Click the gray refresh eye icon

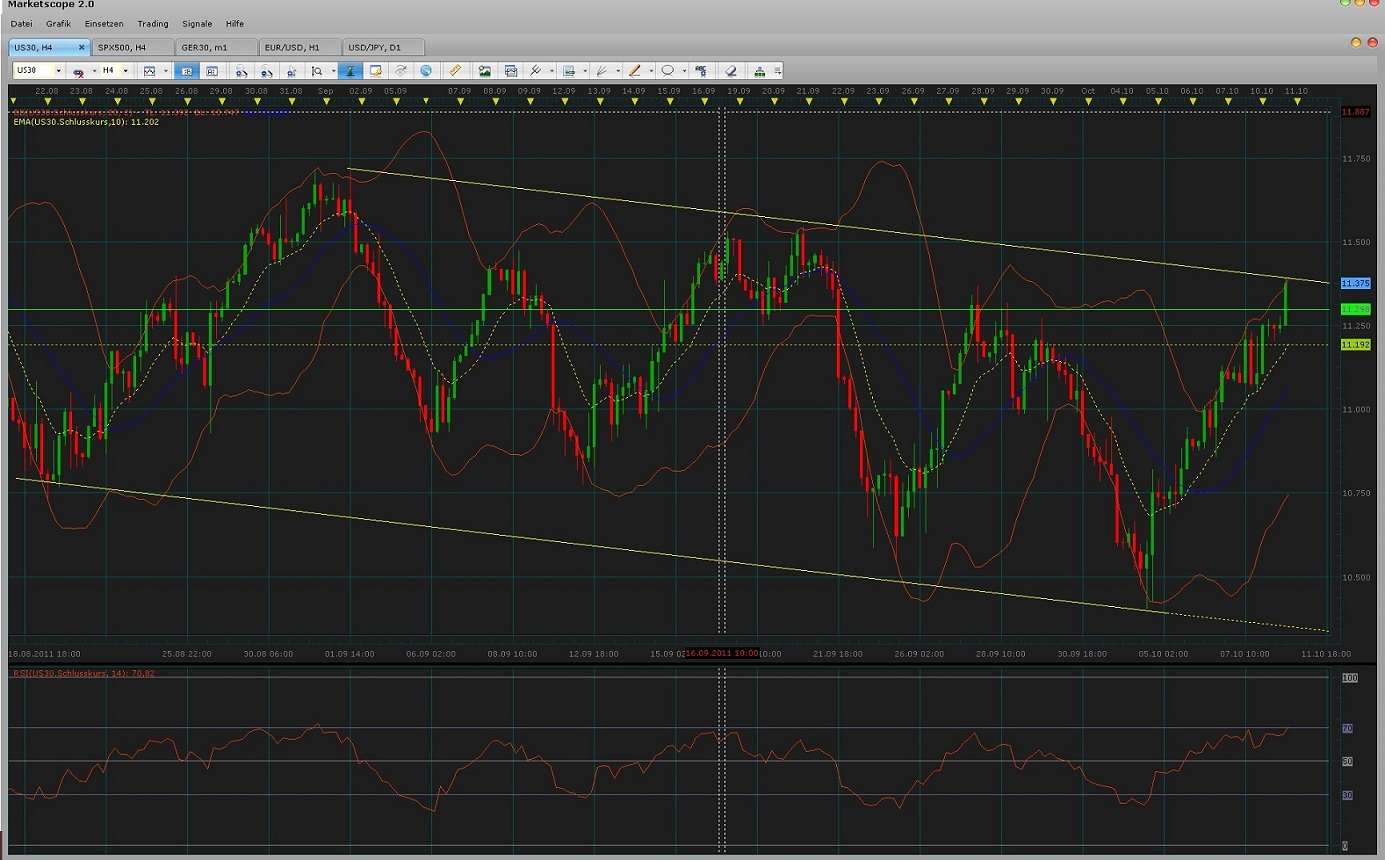click(x=401, y=71)
